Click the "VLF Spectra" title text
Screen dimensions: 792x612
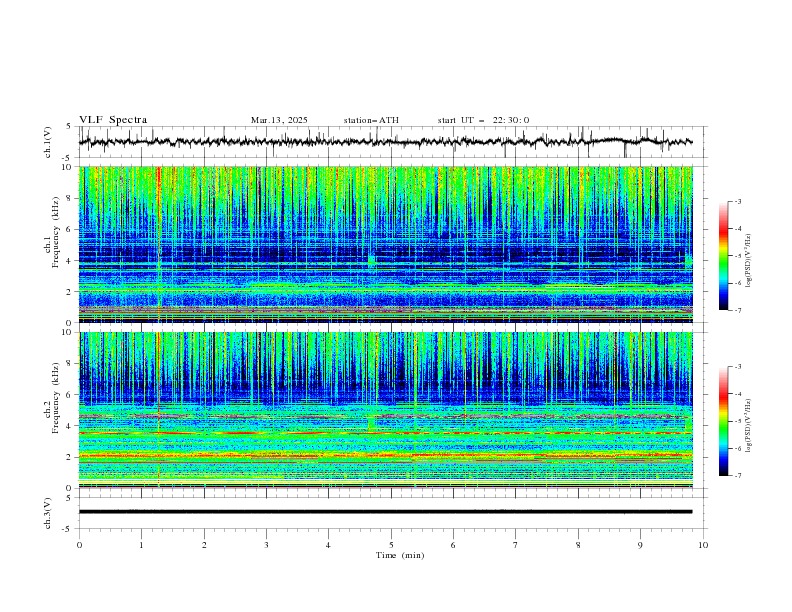tap(113, 120)
